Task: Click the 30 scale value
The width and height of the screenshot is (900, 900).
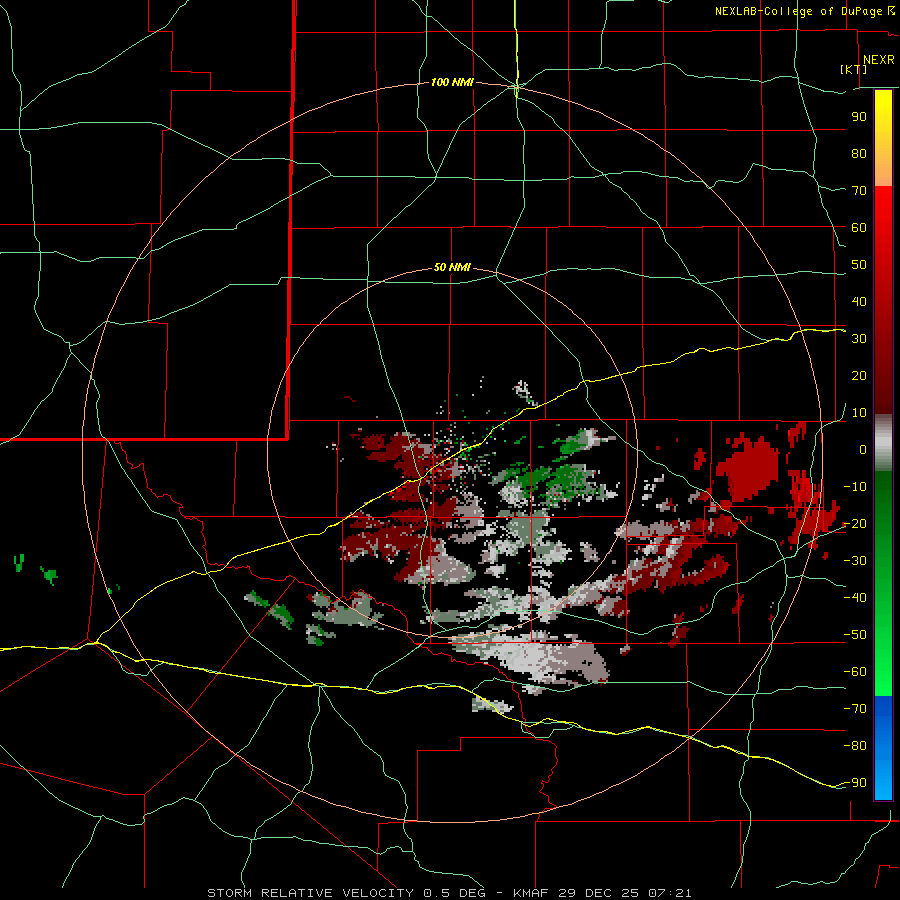Action: 859,339
